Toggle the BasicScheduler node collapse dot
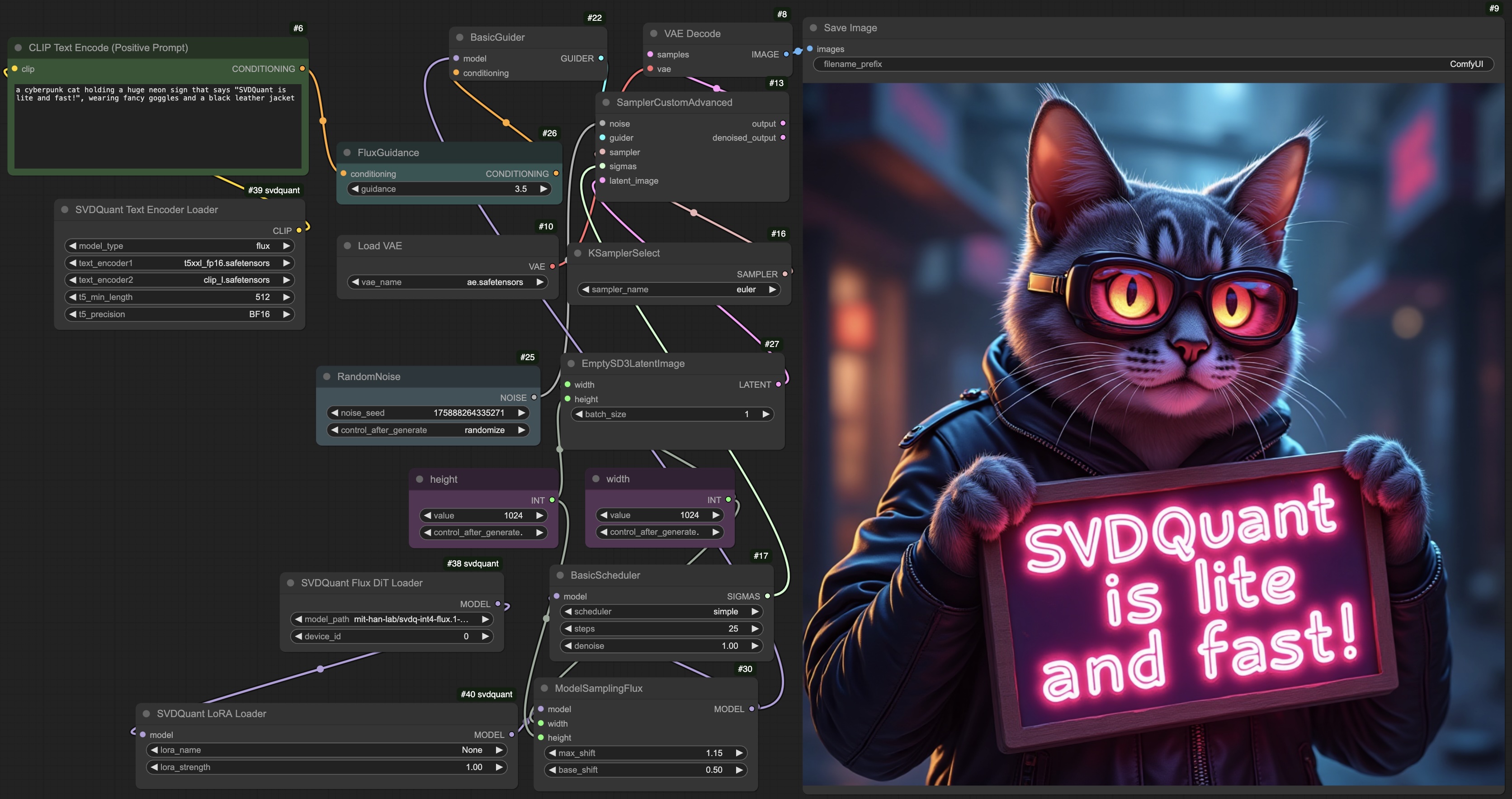The height and width of the screenshot is (799, 1512). (560, 575)
